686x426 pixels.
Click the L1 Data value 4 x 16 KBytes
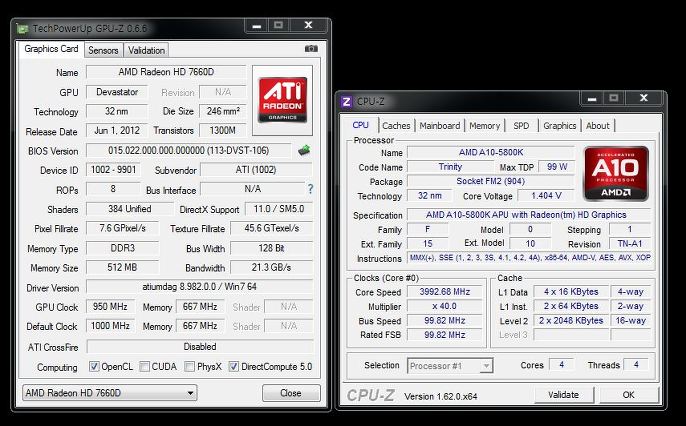point(571,292)
